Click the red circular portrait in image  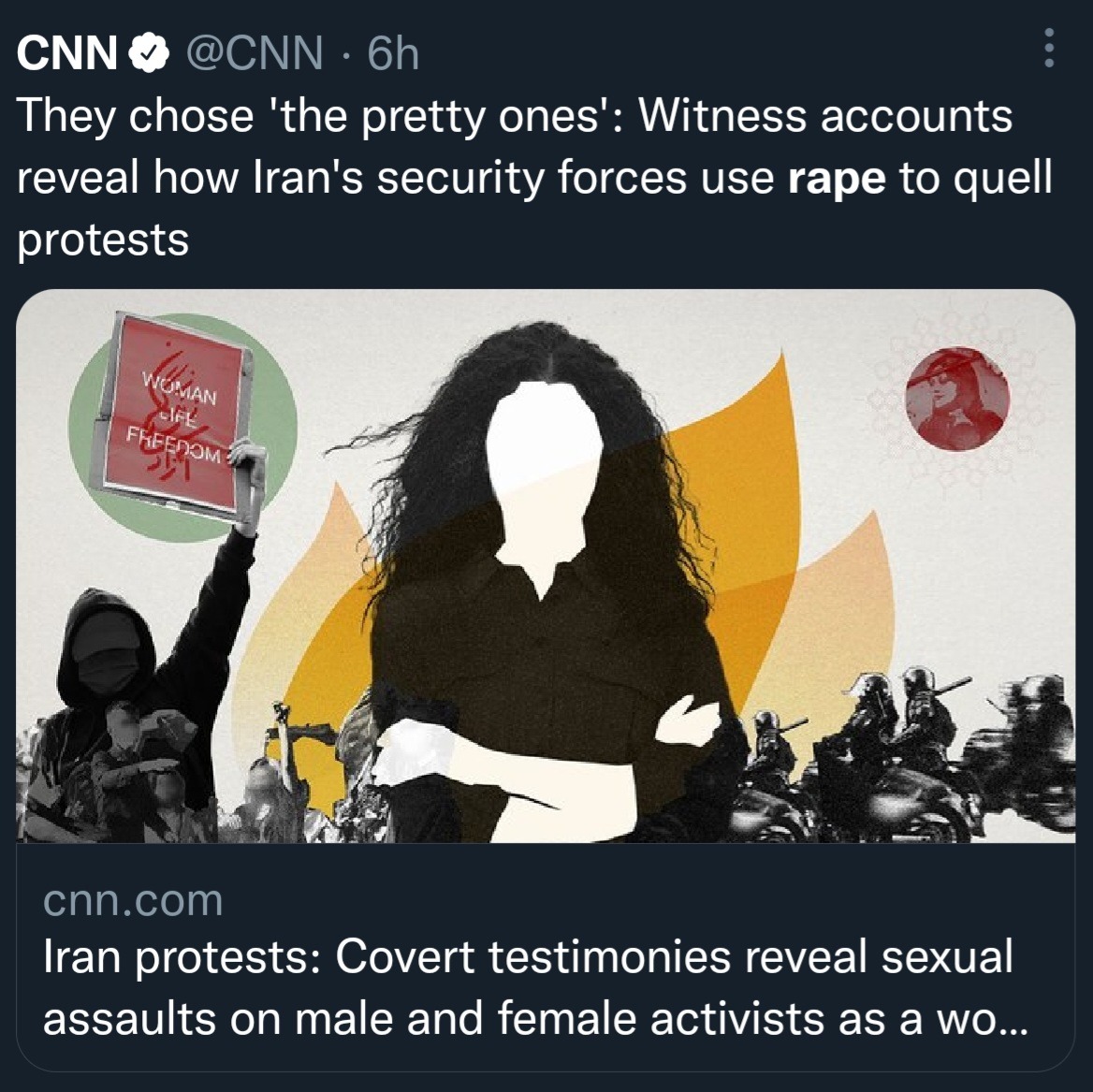point(957,399)
